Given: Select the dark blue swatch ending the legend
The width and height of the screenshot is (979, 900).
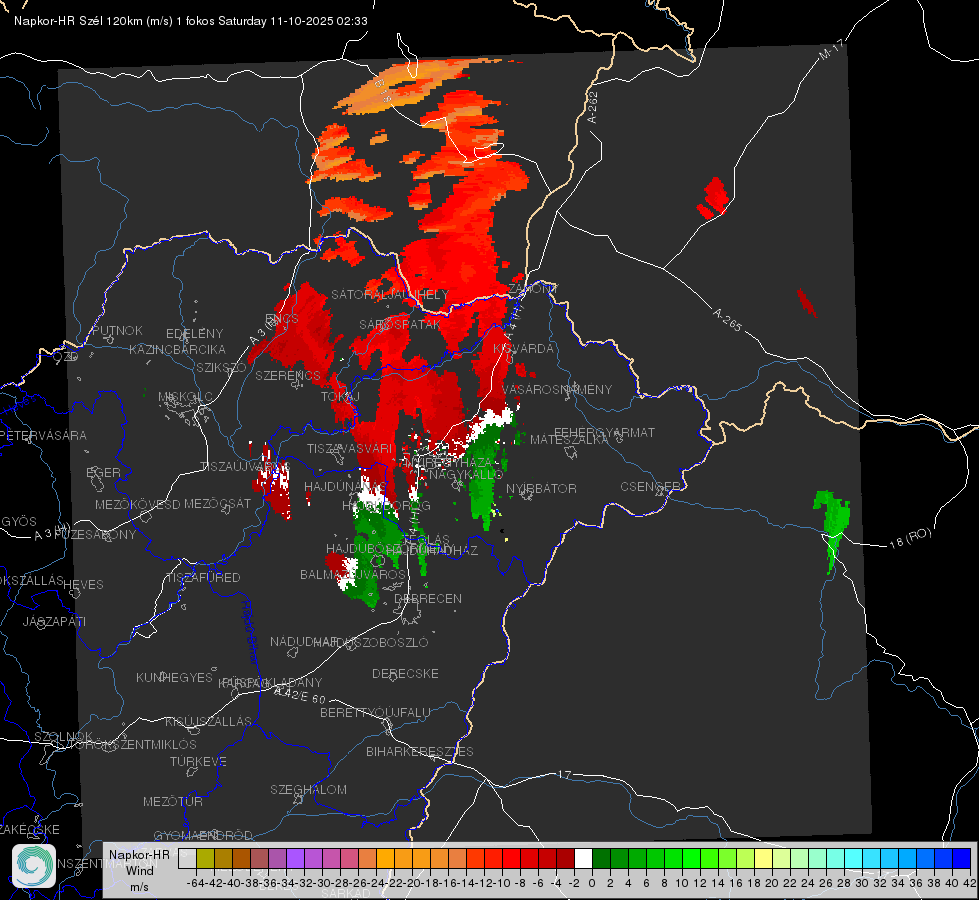Looking at the screenshot, I should (x=962, y=859).
